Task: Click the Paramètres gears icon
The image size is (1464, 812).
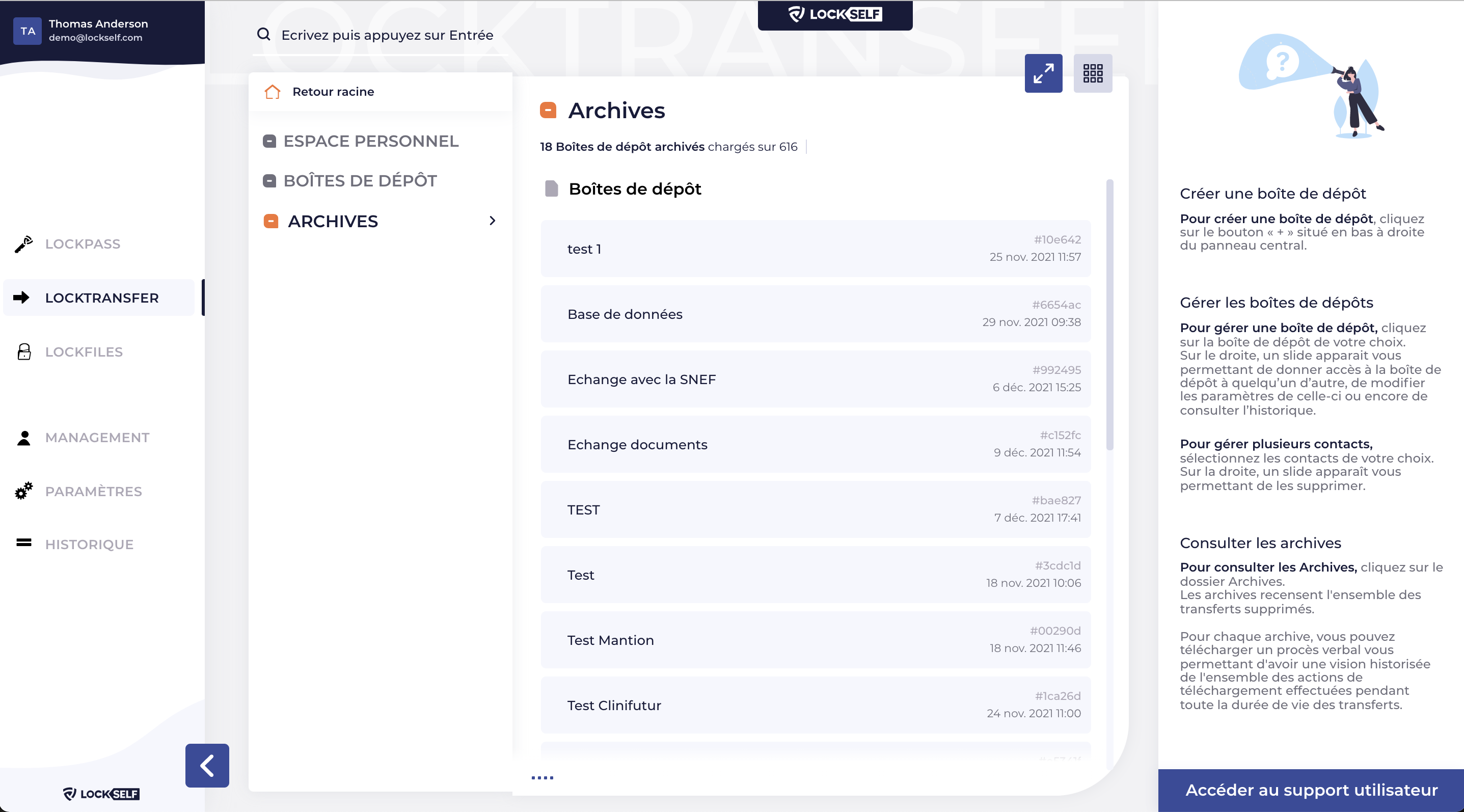Action: point(23,491)
